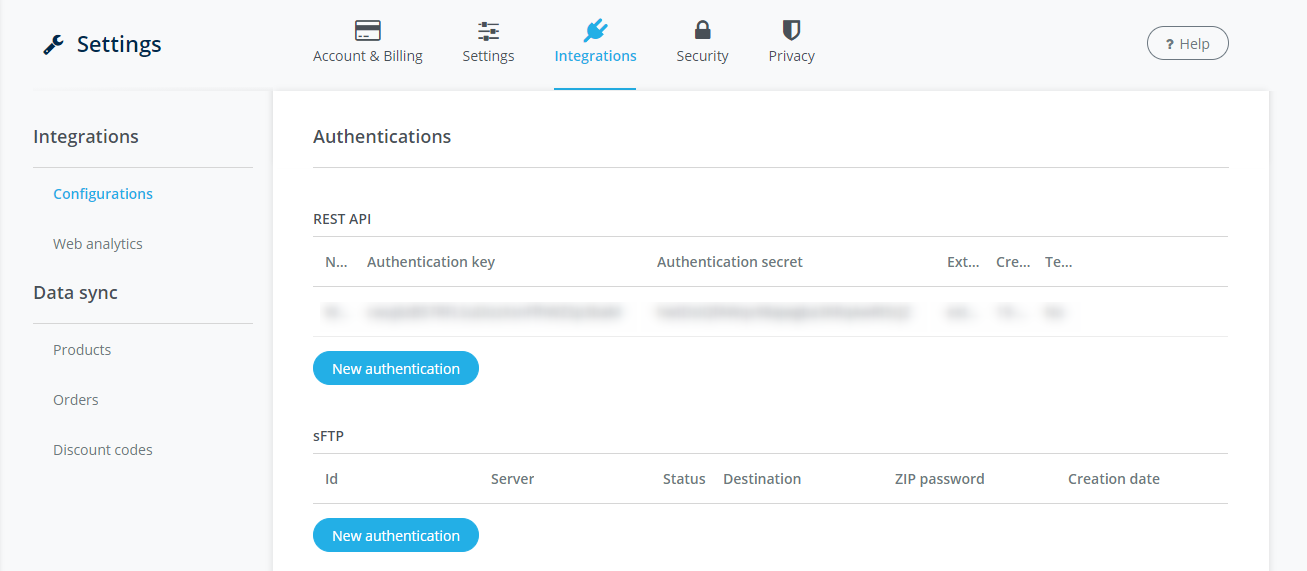Image resolution: width=1307 pixels, height=571 pixels.
Task: Open Orders under Data sync
Action: coord(76,400)
